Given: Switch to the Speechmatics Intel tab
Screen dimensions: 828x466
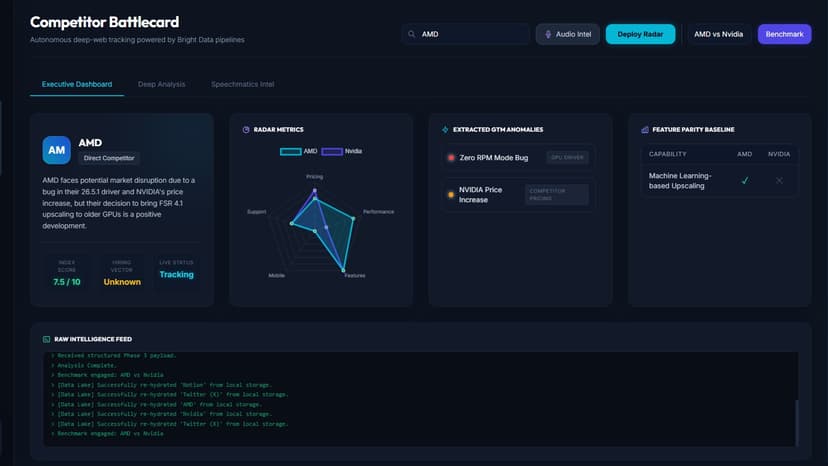Looking at the screenshot, I should tap(242, 85).
